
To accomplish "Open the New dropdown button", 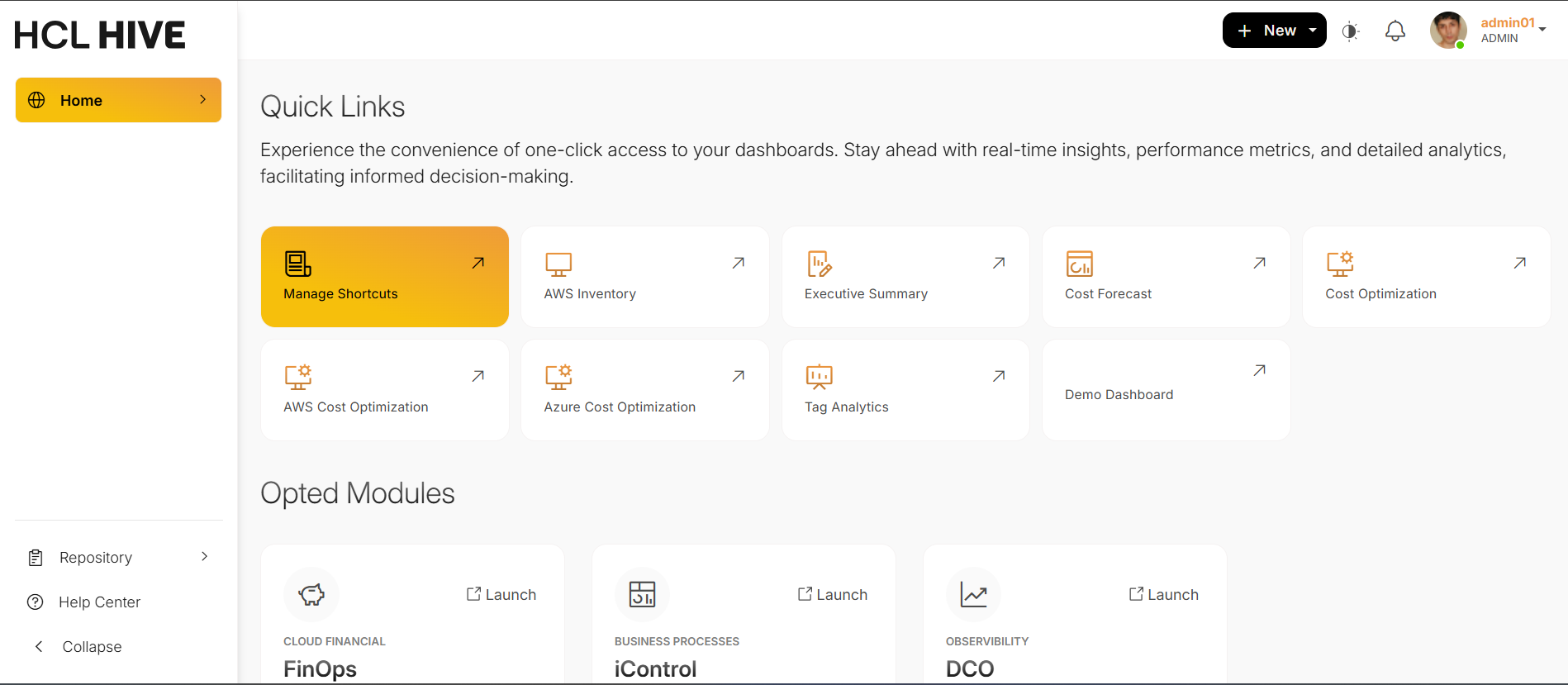I will 1274,31.
